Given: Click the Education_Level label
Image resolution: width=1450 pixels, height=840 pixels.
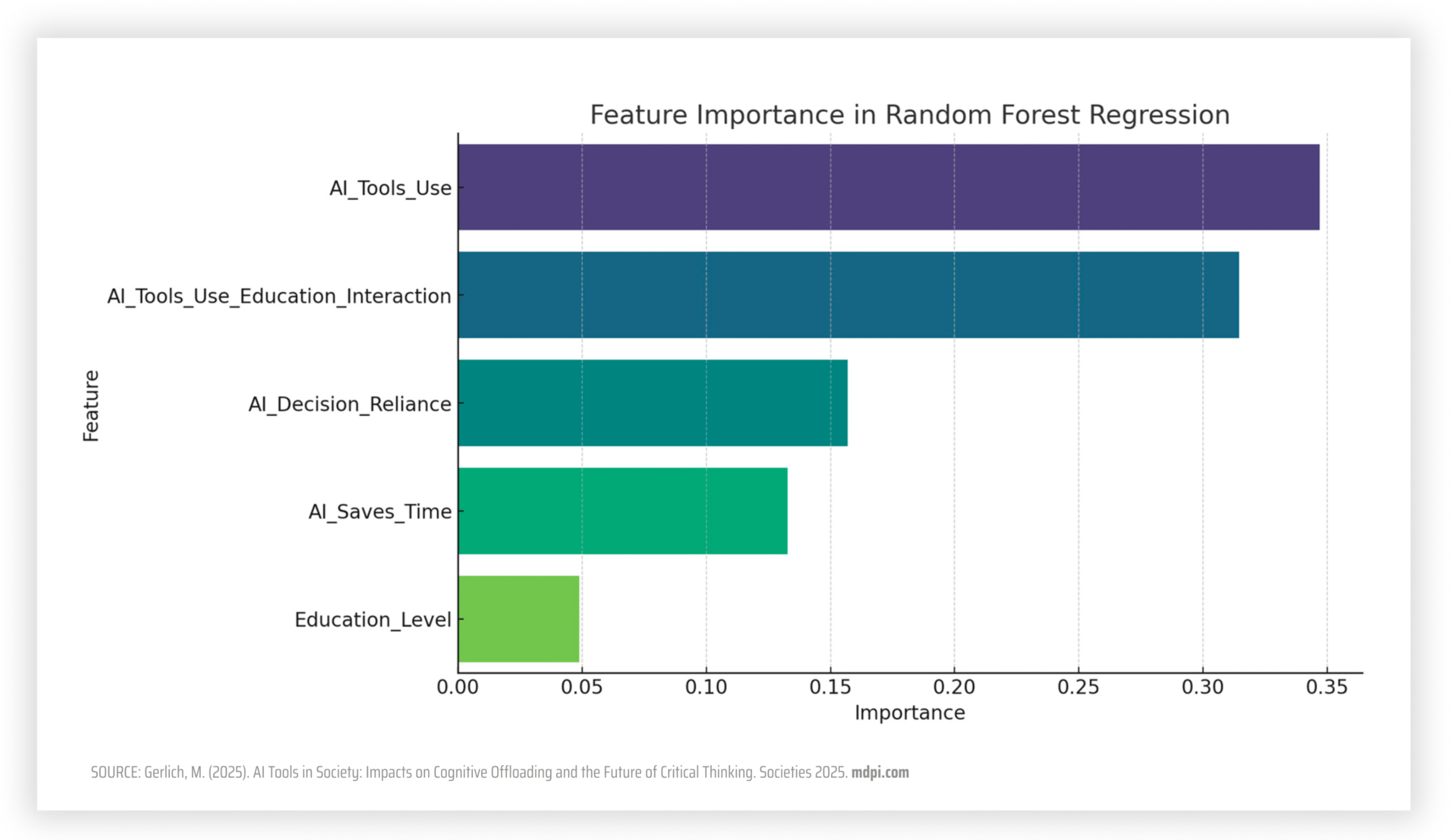Looking at the screenshot, I should pyautogui.click(x=373, y=620).
